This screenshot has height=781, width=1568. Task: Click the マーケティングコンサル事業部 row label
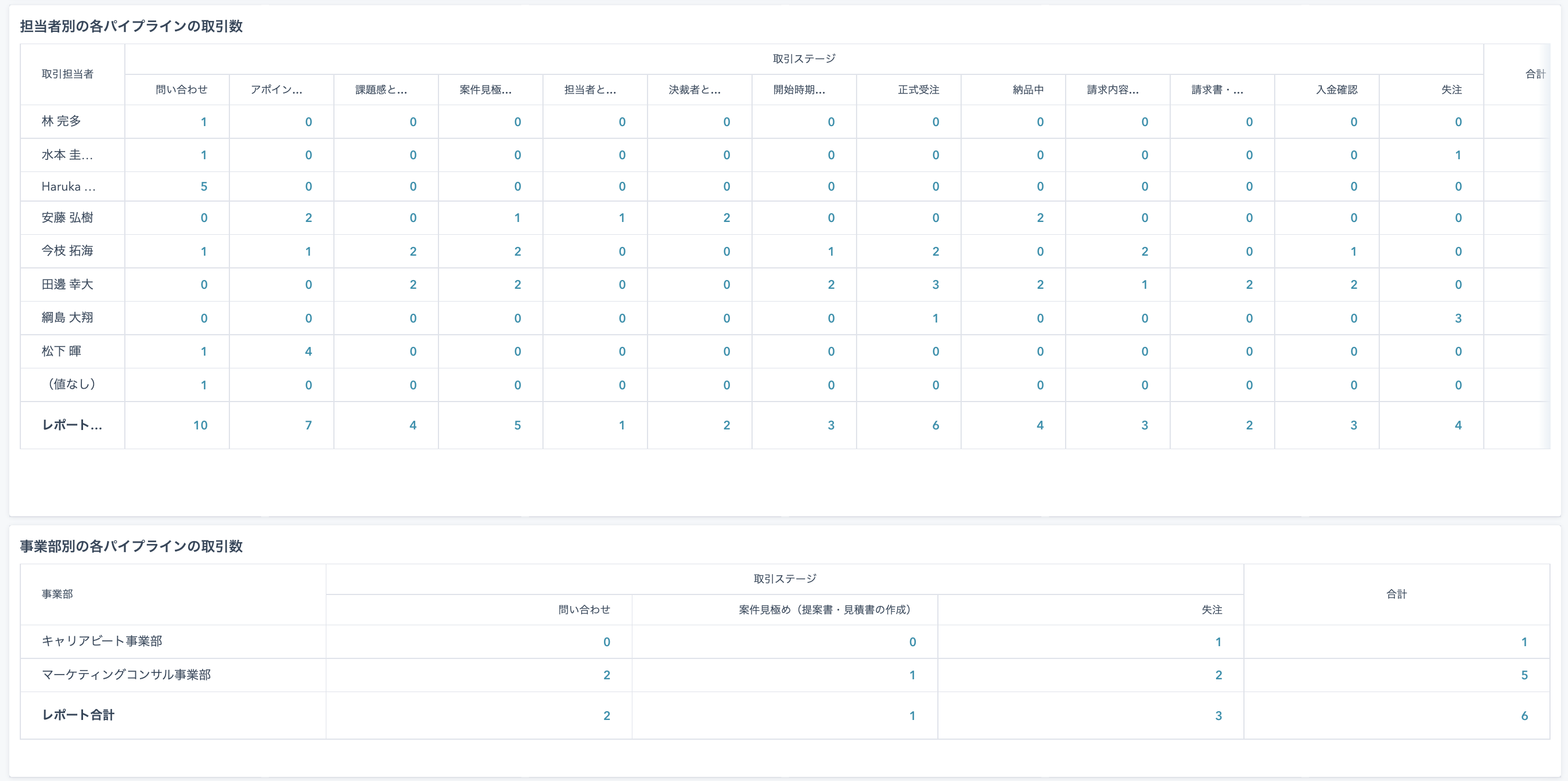click(126, 675)
